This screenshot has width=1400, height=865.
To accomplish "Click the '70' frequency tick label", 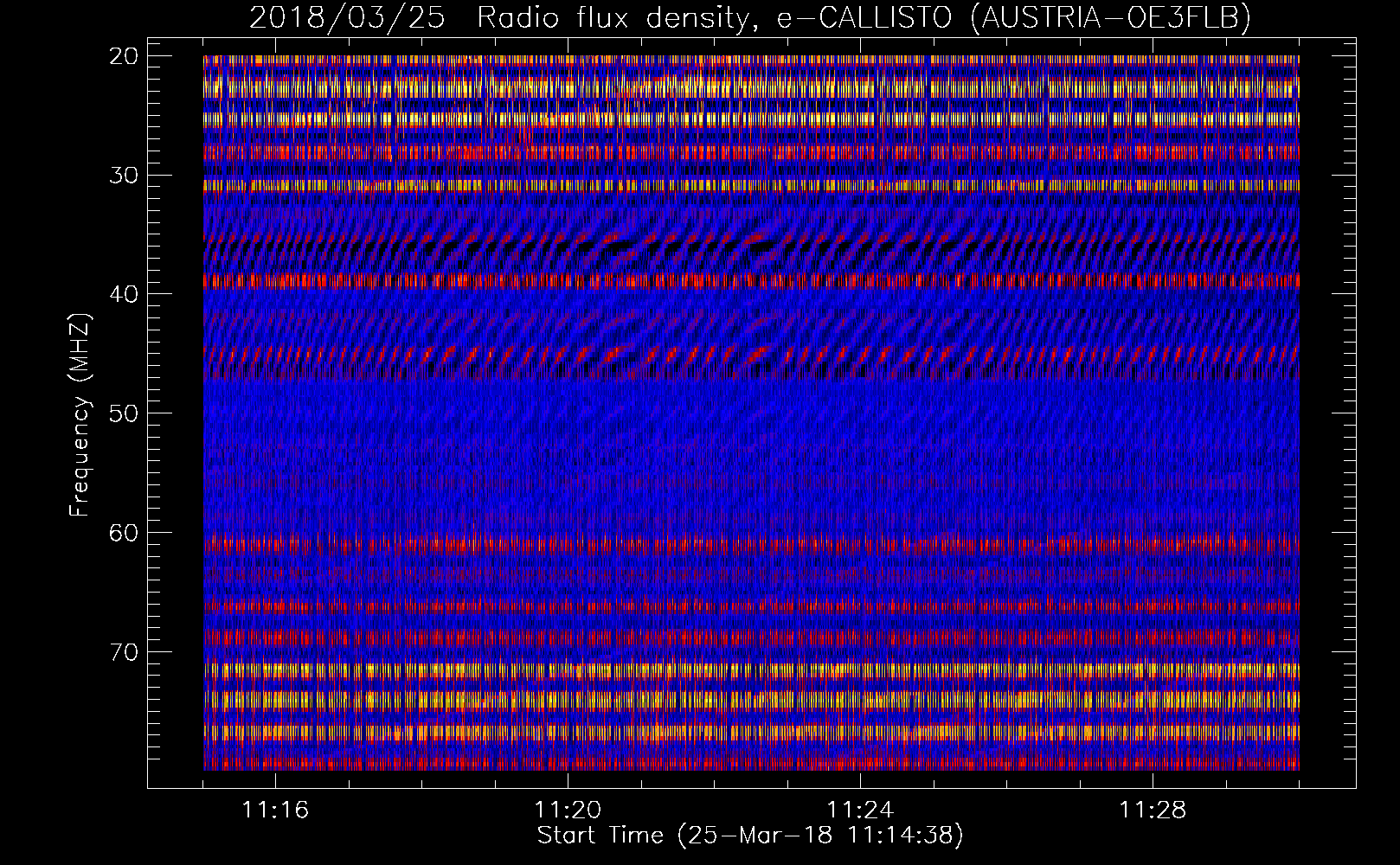I will click(125, 651).
